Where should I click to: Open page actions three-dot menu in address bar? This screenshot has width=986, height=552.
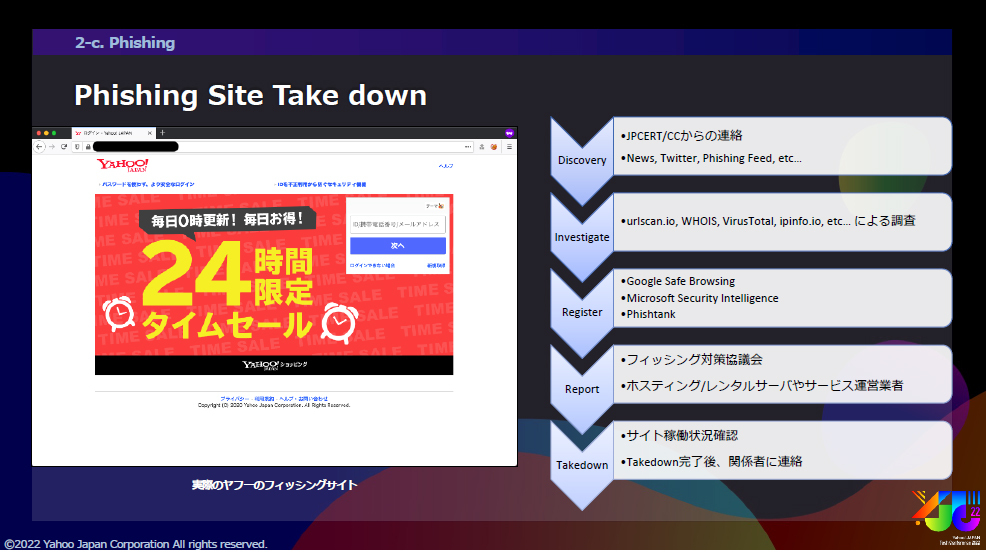click(x=468, y=146)
